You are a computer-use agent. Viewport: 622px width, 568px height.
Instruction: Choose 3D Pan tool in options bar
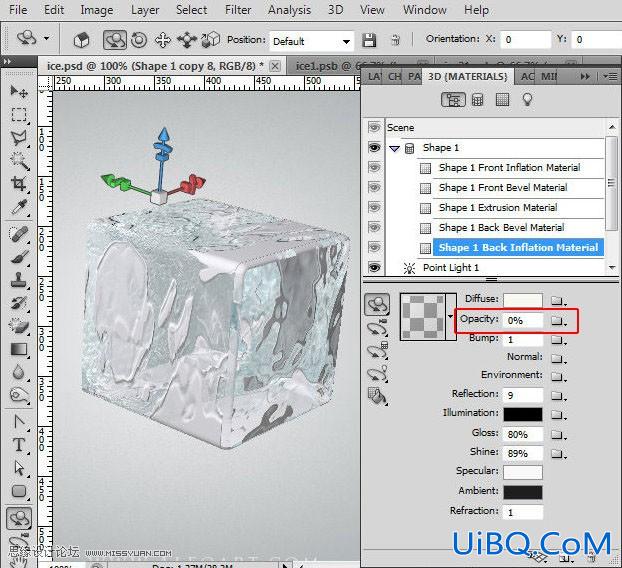point(163,40)
